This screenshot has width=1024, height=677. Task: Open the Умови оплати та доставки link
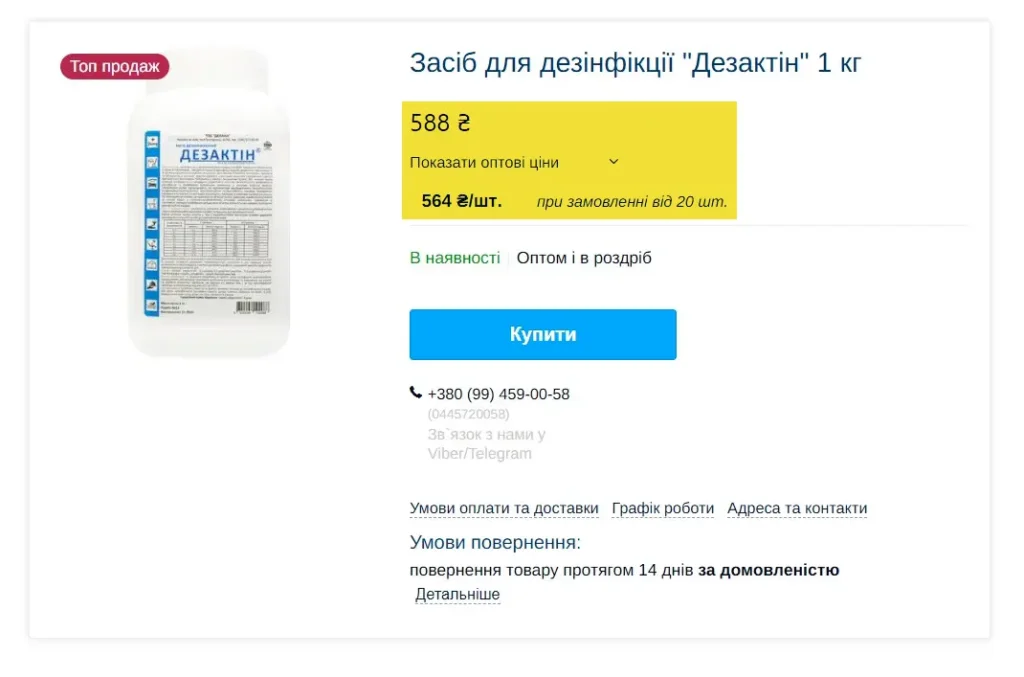pyautogui.click(x=504, y=508)
